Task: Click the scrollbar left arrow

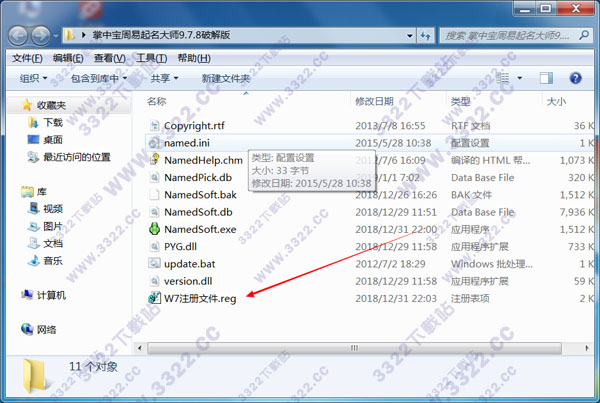Action: click(140, 348)
